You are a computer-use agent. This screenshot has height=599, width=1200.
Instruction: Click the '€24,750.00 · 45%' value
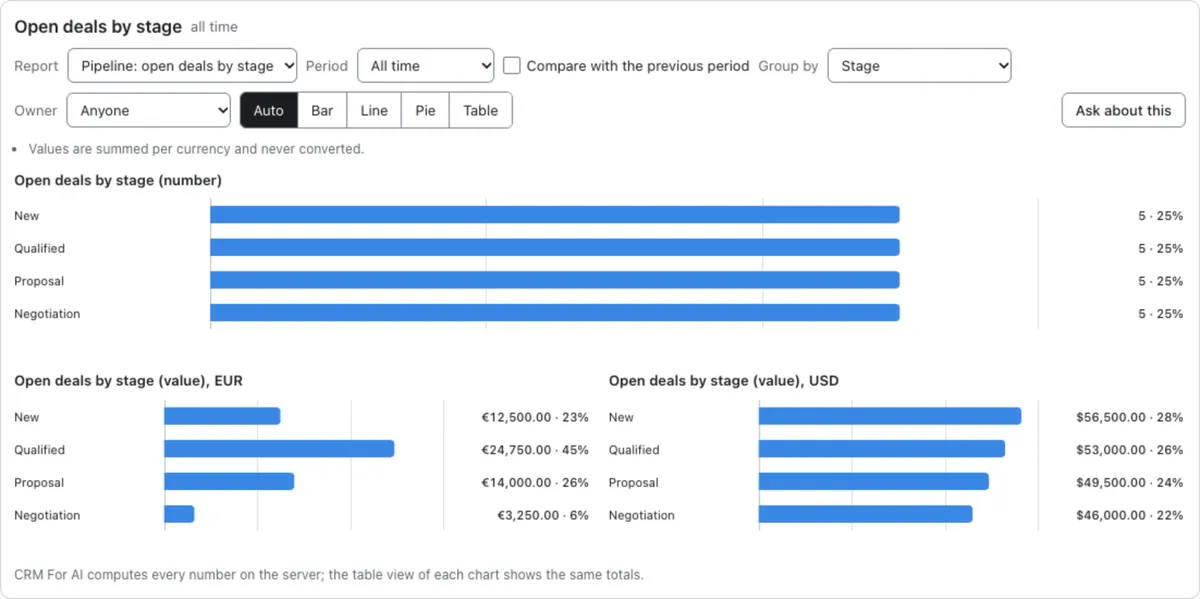tap(535, 450)
